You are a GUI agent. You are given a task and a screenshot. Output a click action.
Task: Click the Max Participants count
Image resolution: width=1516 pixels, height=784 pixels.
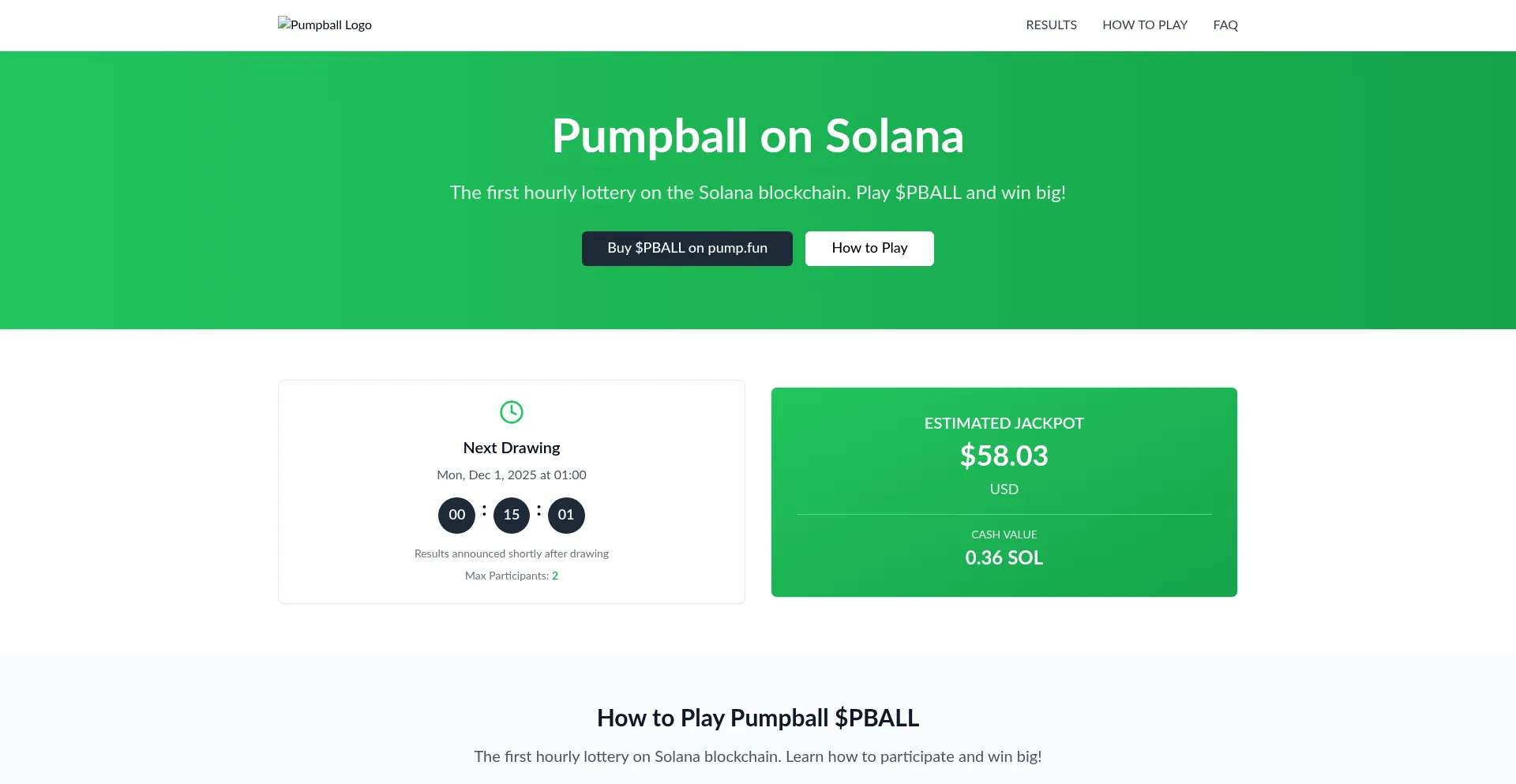tap(555, 576)
